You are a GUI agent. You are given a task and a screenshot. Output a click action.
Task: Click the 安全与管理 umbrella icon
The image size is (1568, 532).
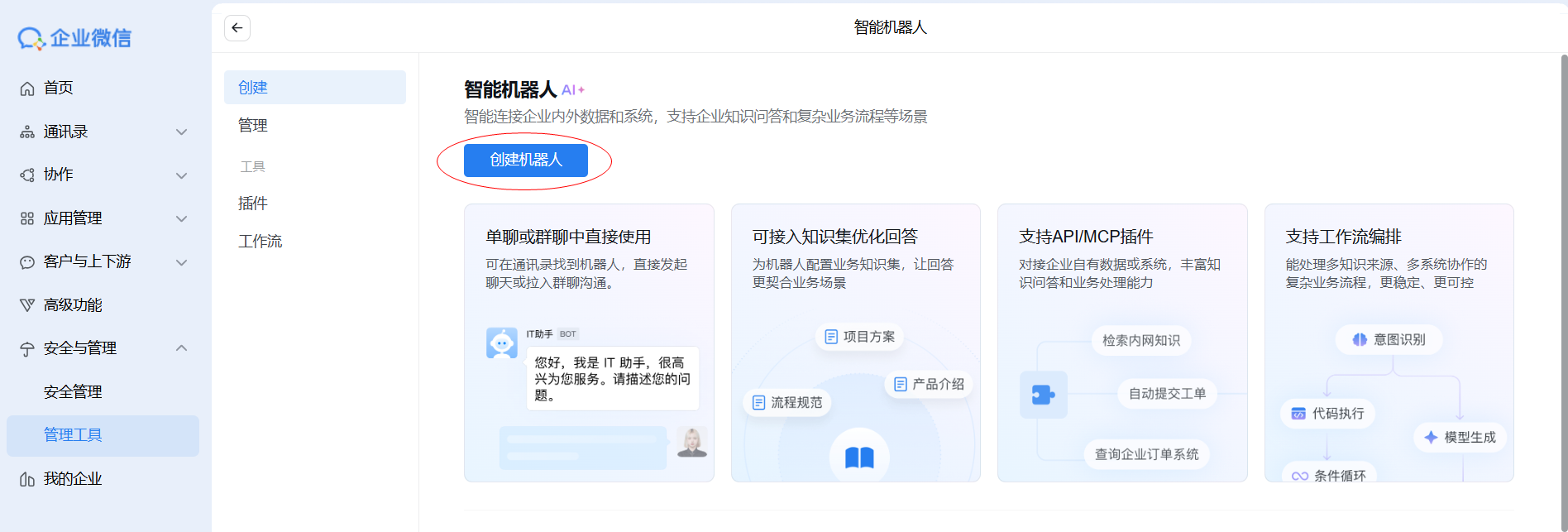pos(27,349)
